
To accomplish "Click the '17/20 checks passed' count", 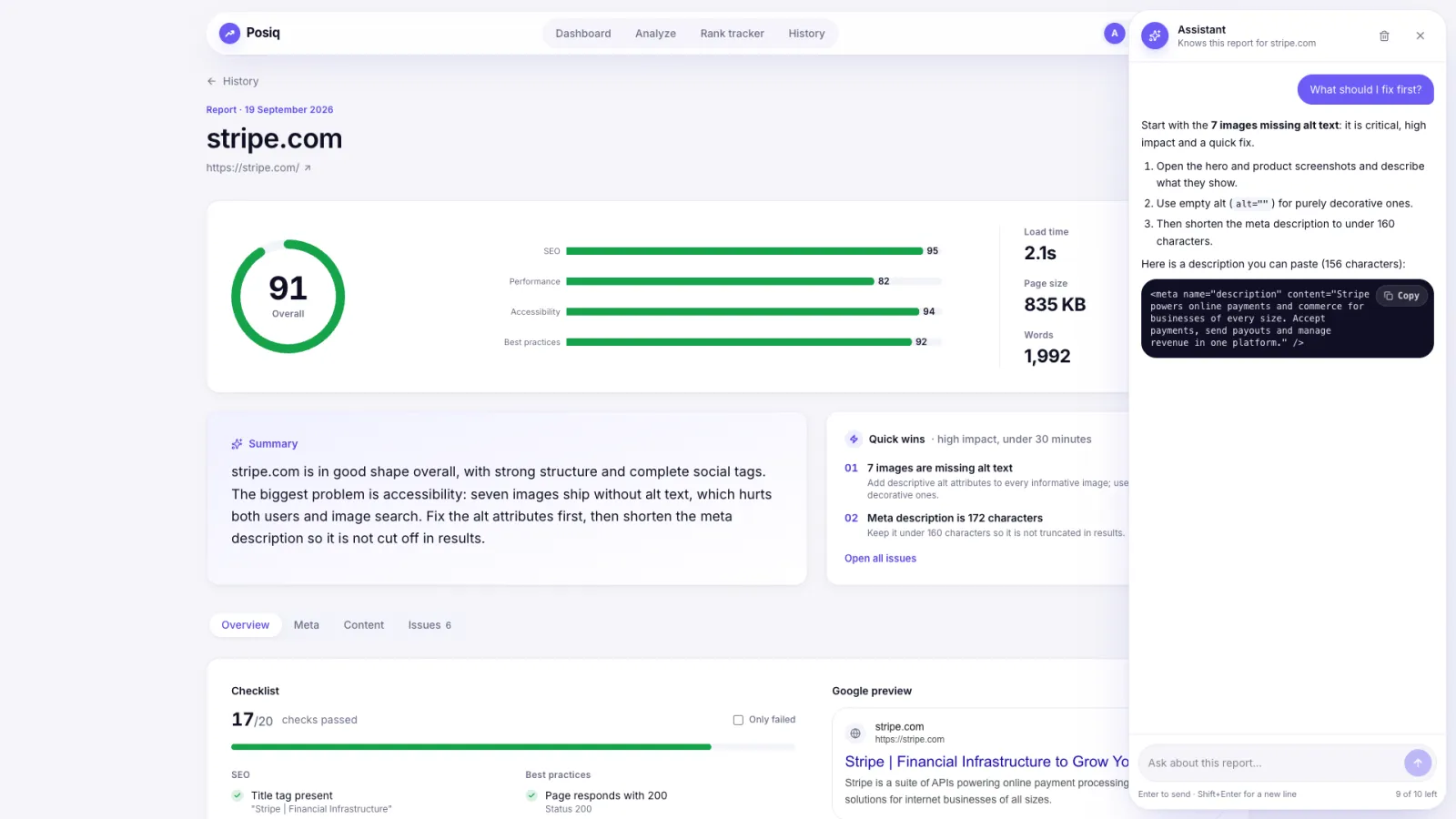I will pos(294,720).
